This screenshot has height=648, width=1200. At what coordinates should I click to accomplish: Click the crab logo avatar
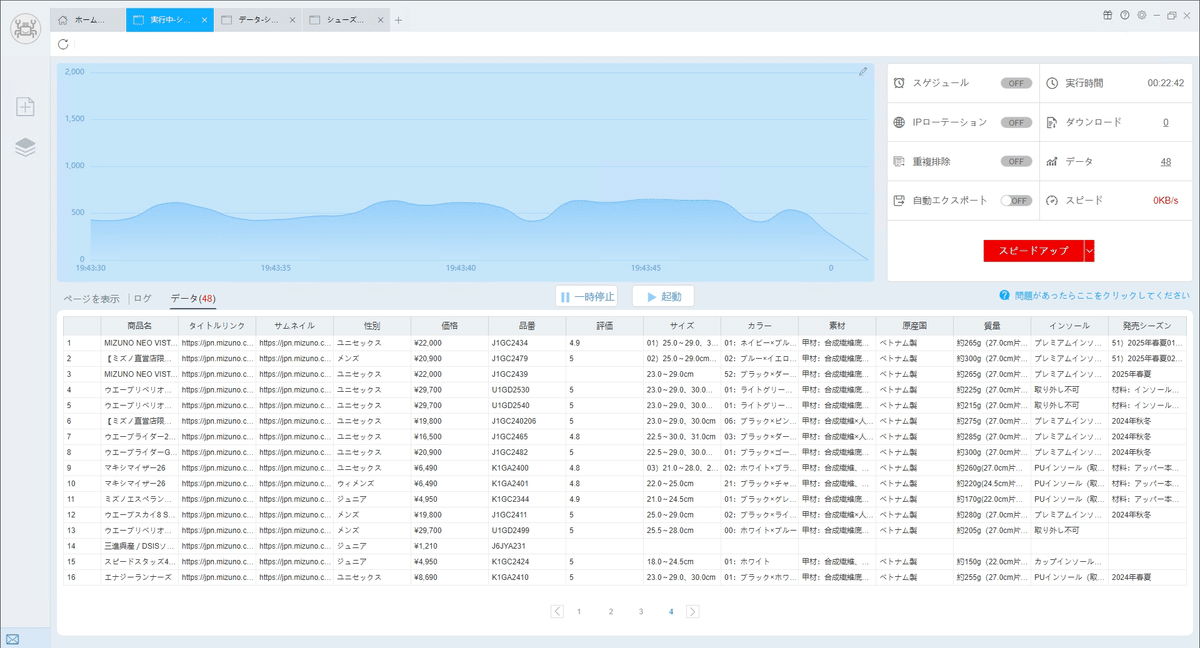coord(25,28)
